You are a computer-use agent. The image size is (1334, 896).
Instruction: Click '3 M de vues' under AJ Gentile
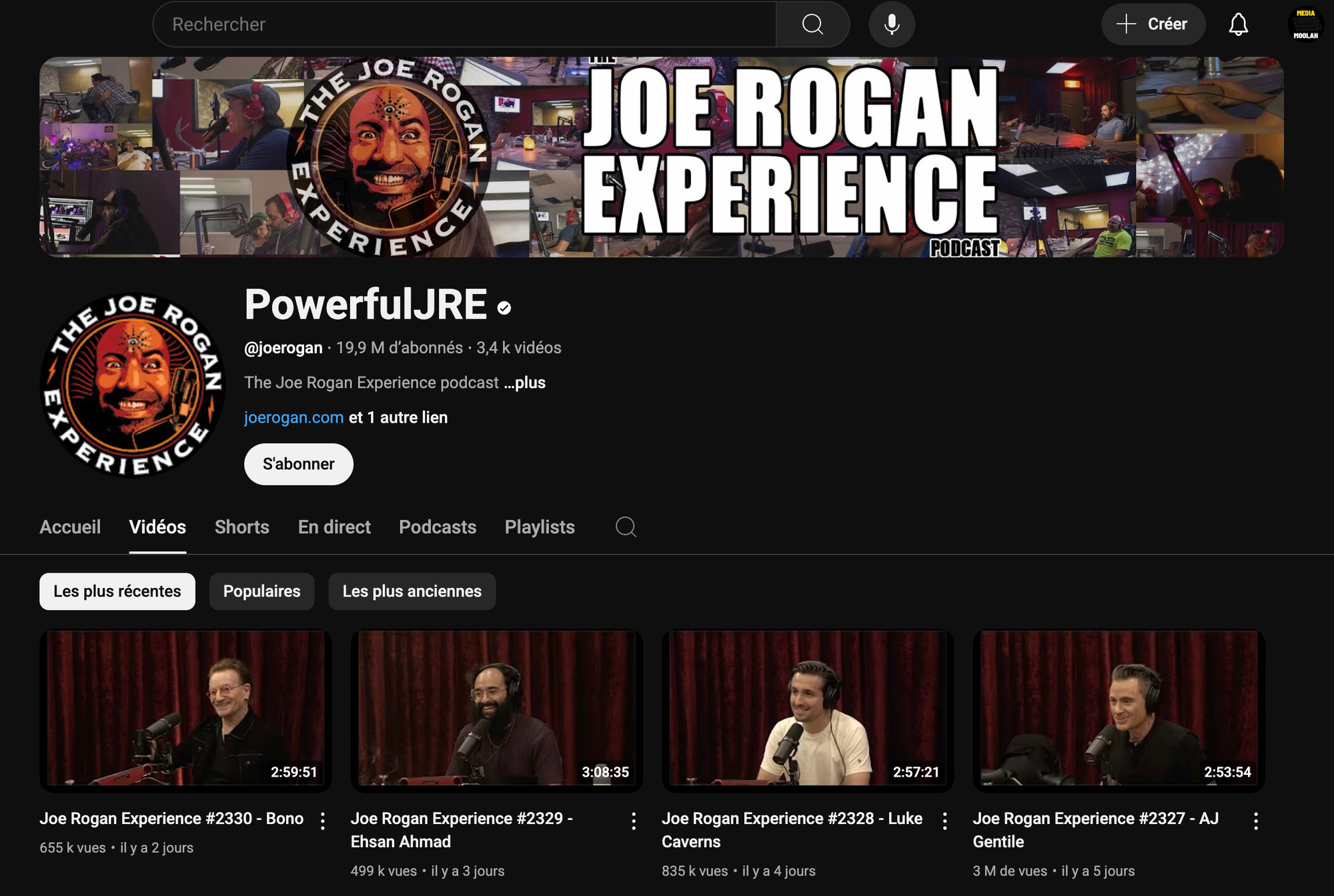1010,871
